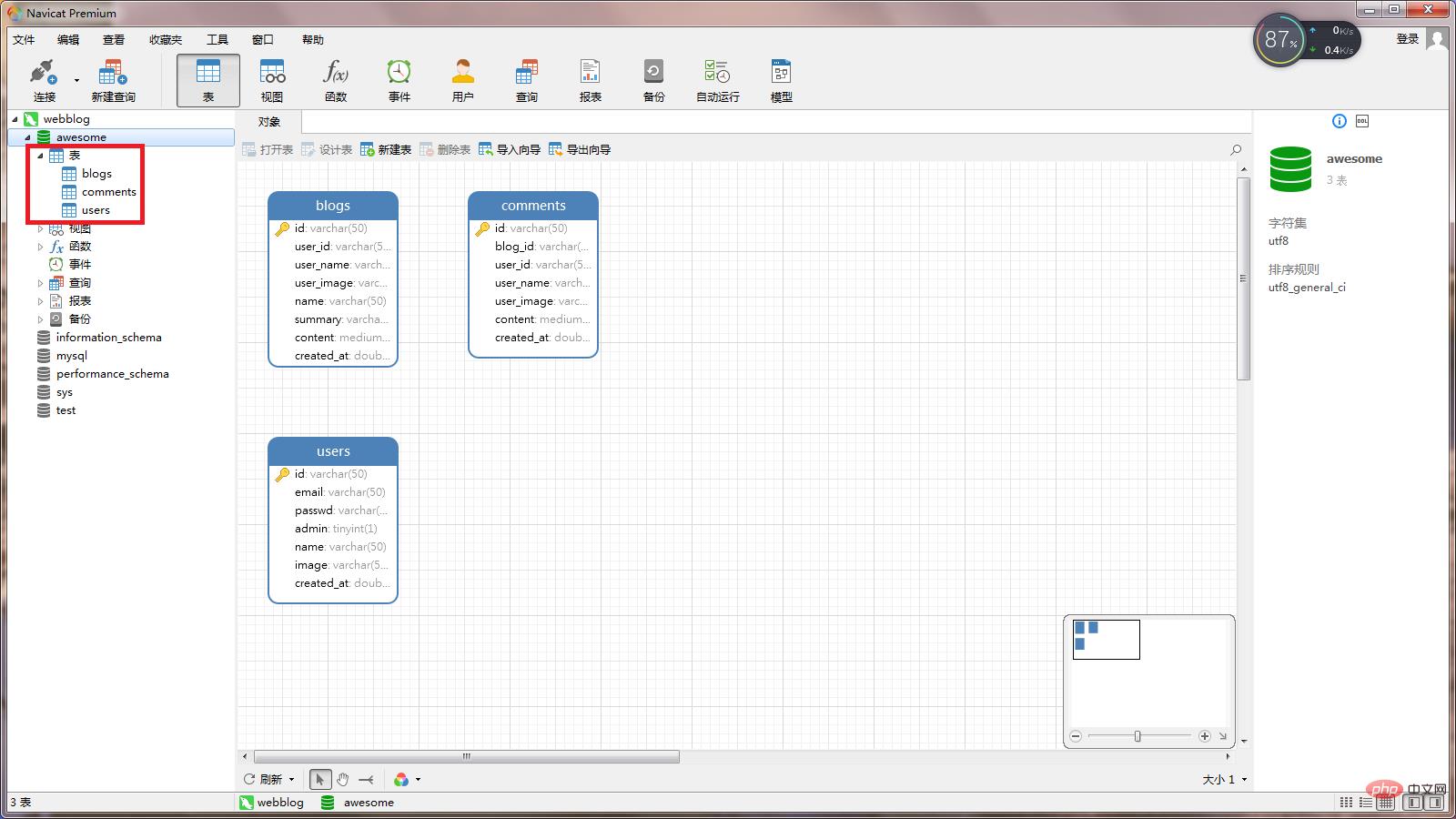Open the 刷新 refresh dropdown arrow
This screenshot has height=819, width=1456.
tap(291, 780)
